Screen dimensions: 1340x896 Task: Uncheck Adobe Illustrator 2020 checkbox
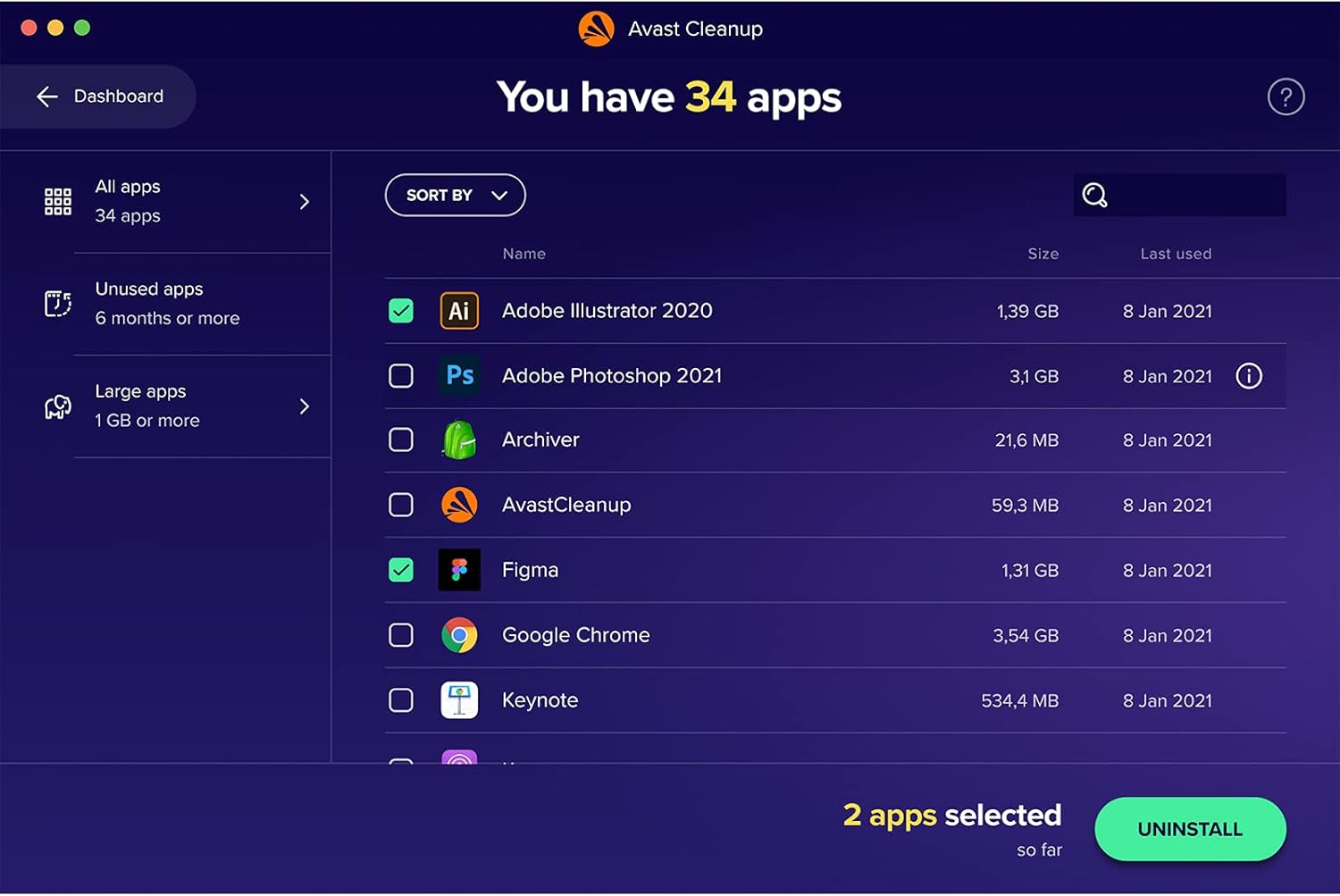401,311
